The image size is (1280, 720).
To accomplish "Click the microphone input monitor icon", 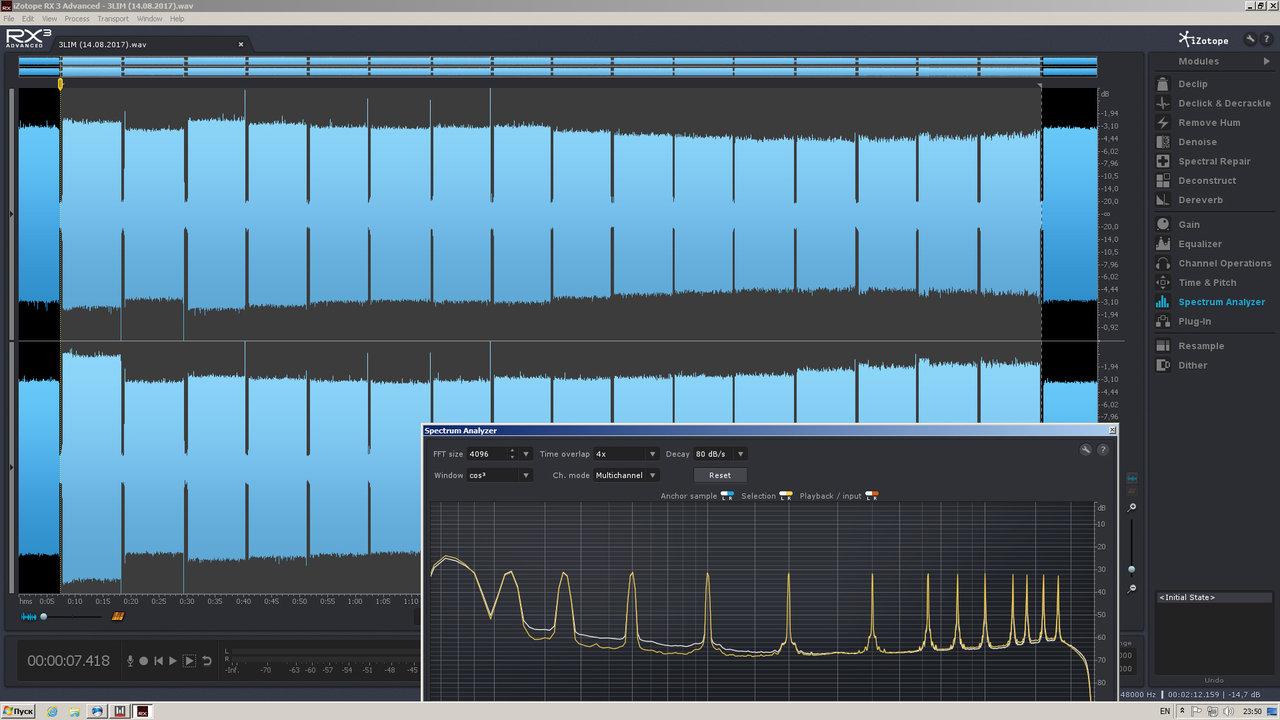I will [130, 661].
